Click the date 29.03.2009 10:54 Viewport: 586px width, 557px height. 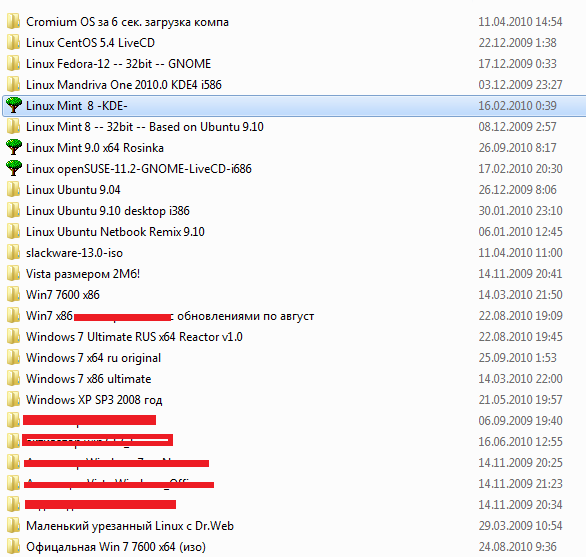click(520, 526)
